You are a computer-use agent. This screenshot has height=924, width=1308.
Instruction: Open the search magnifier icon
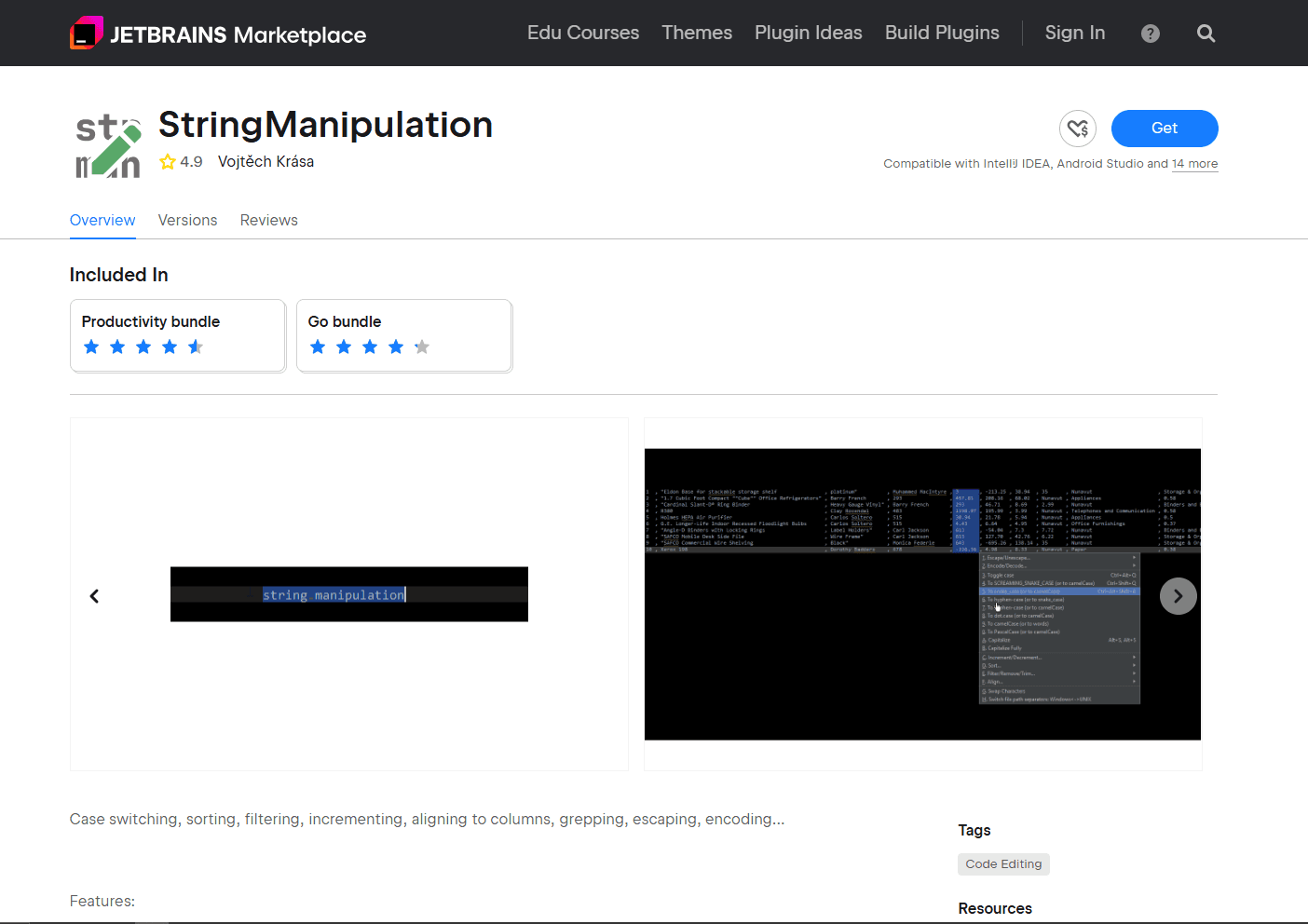tap(1206, 34)
